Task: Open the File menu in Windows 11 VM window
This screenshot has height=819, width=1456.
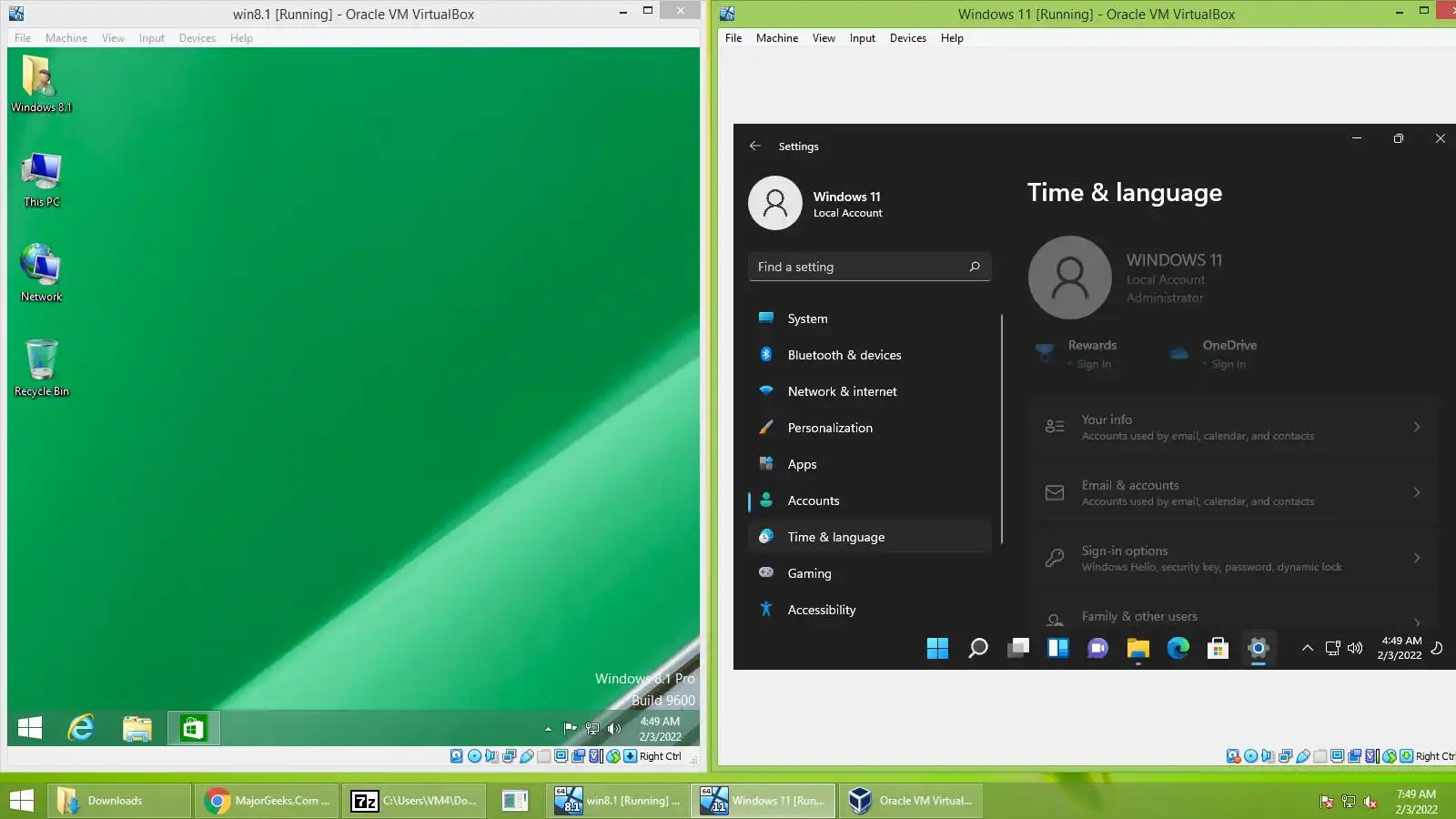Action: point(733,38)
